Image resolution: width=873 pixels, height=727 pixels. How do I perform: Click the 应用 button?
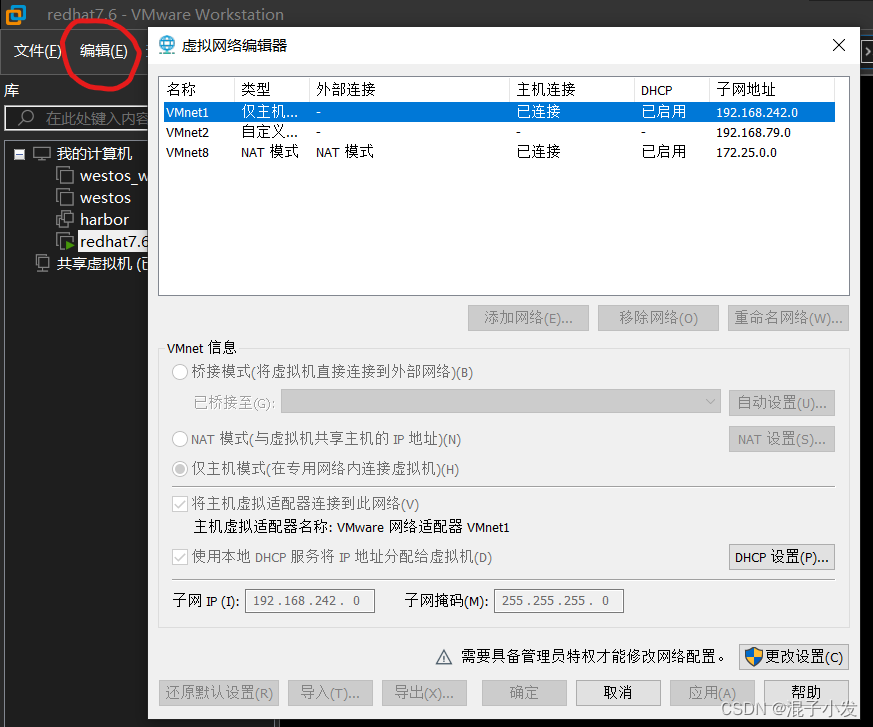(711, 692)
